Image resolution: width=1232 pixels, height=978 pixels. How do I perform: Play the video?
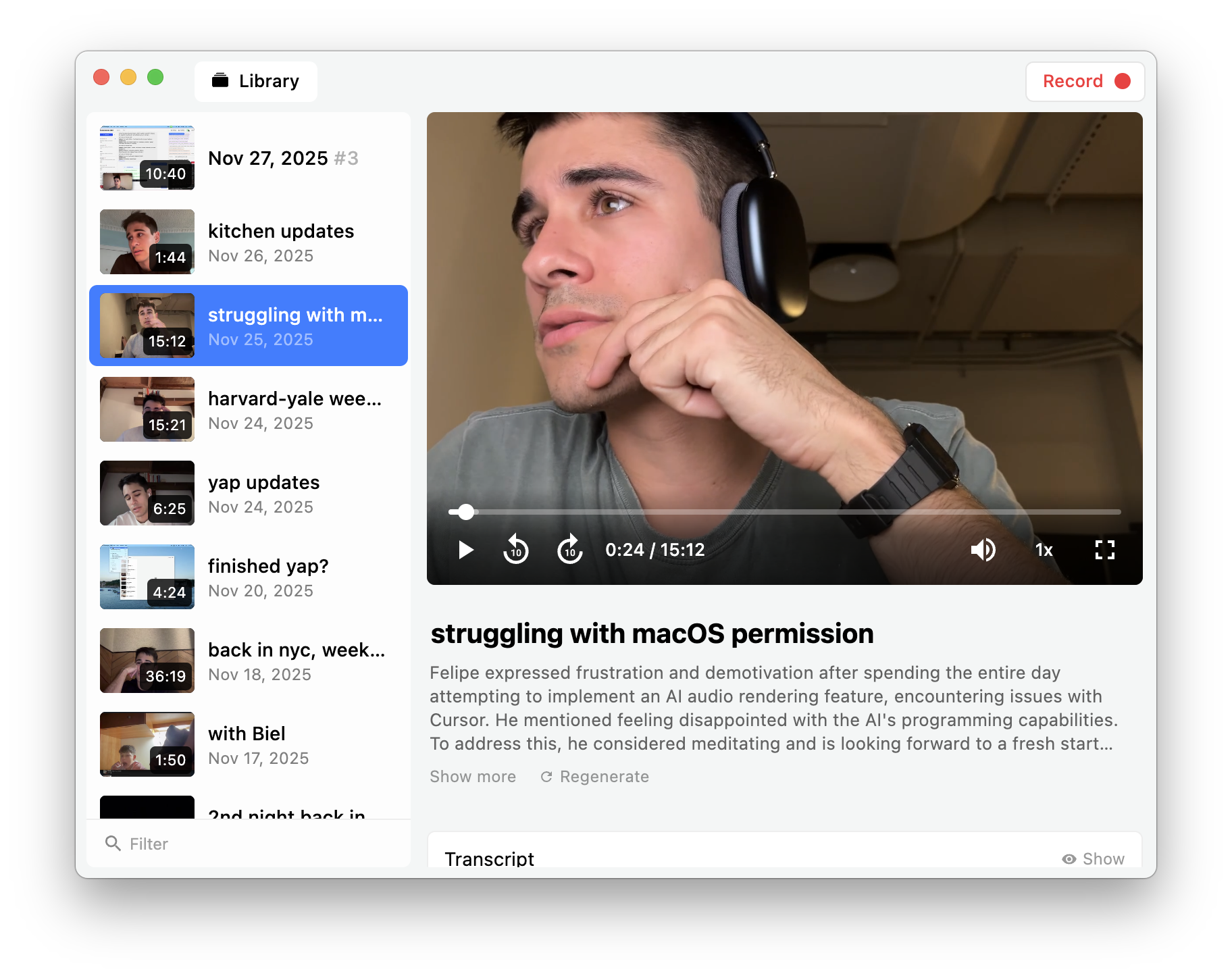click(465, 550)
